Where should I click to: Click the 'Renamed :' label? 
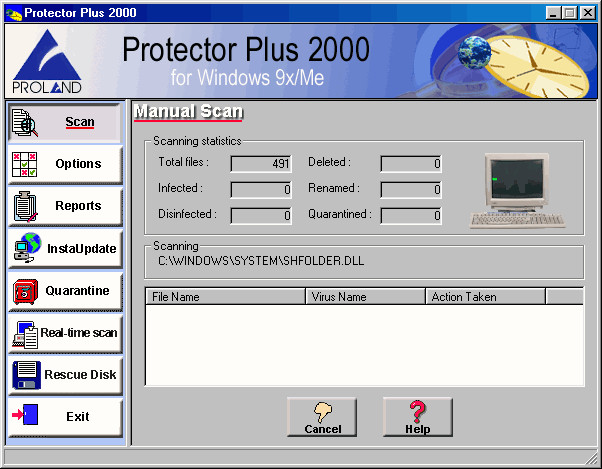(x=334, y=188)
